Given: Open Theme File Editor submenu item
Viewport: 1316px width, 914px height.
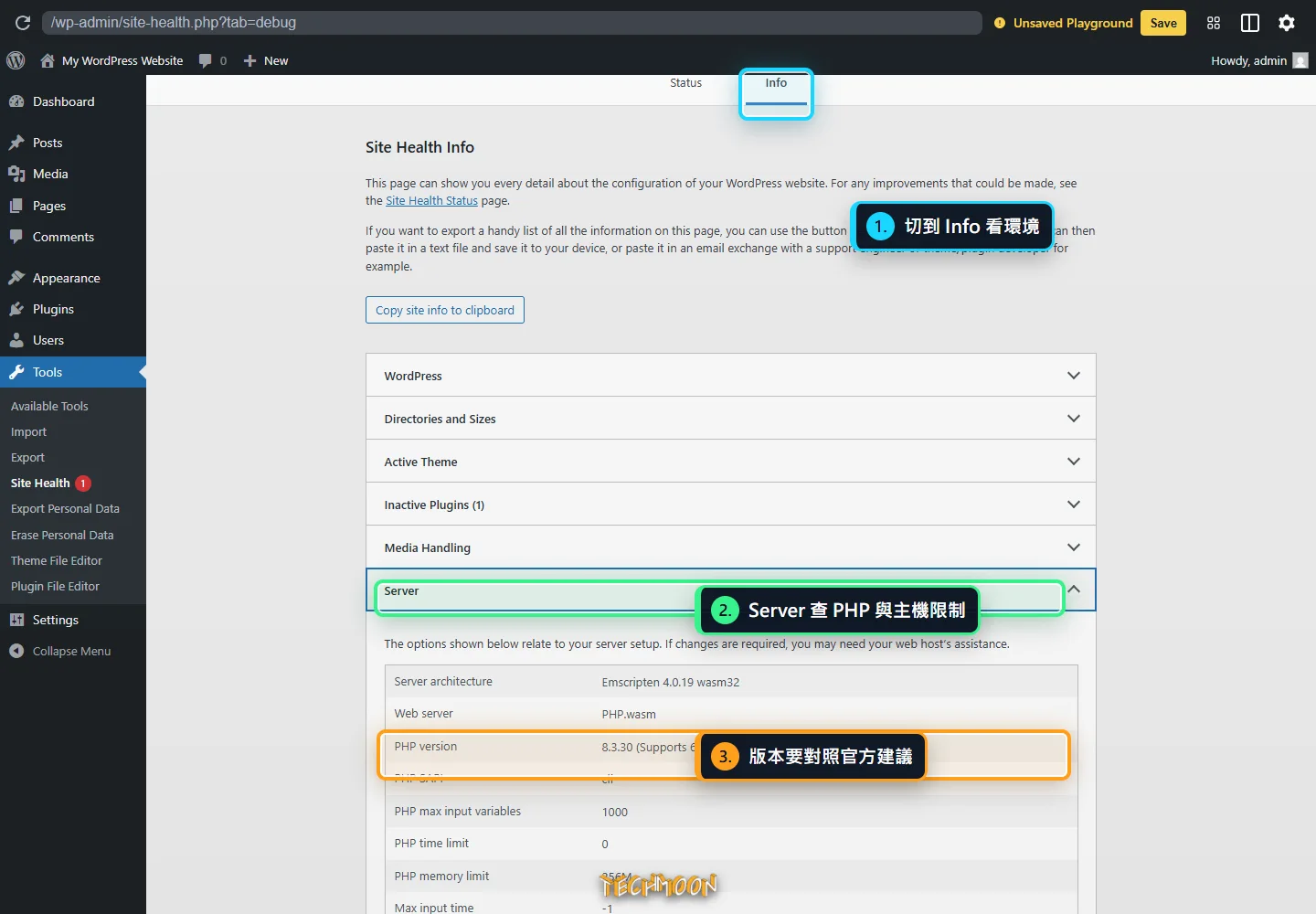Looking at the screenshot, I should point(57,560).
